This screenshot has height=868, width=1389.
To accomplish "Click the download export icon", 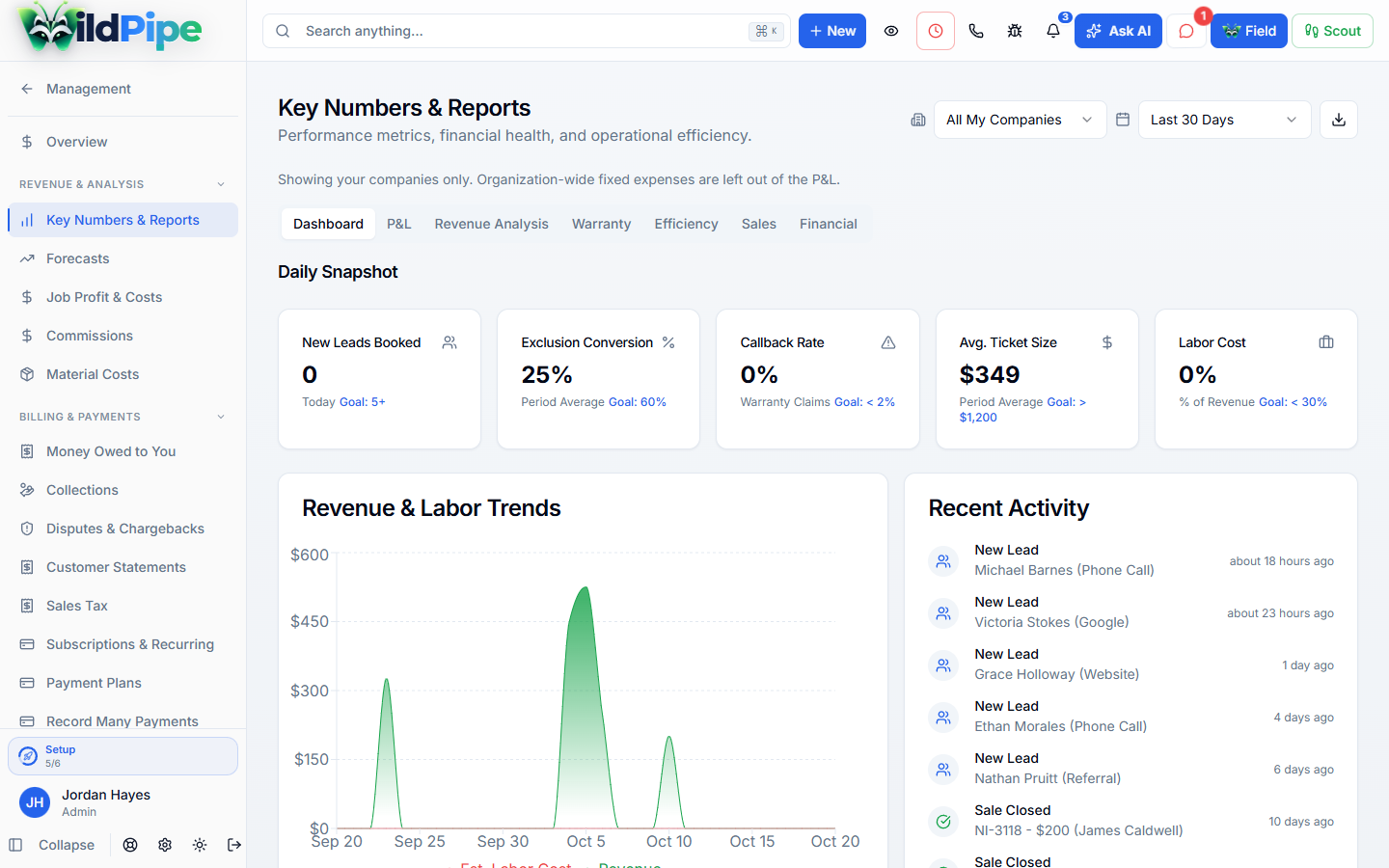I will point(1339,120).
